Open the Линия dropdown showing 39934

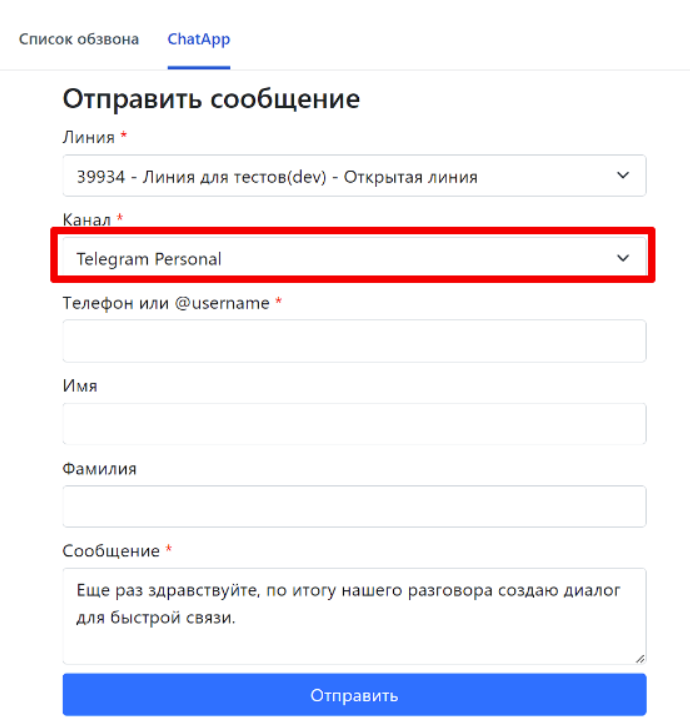[340, 177]
